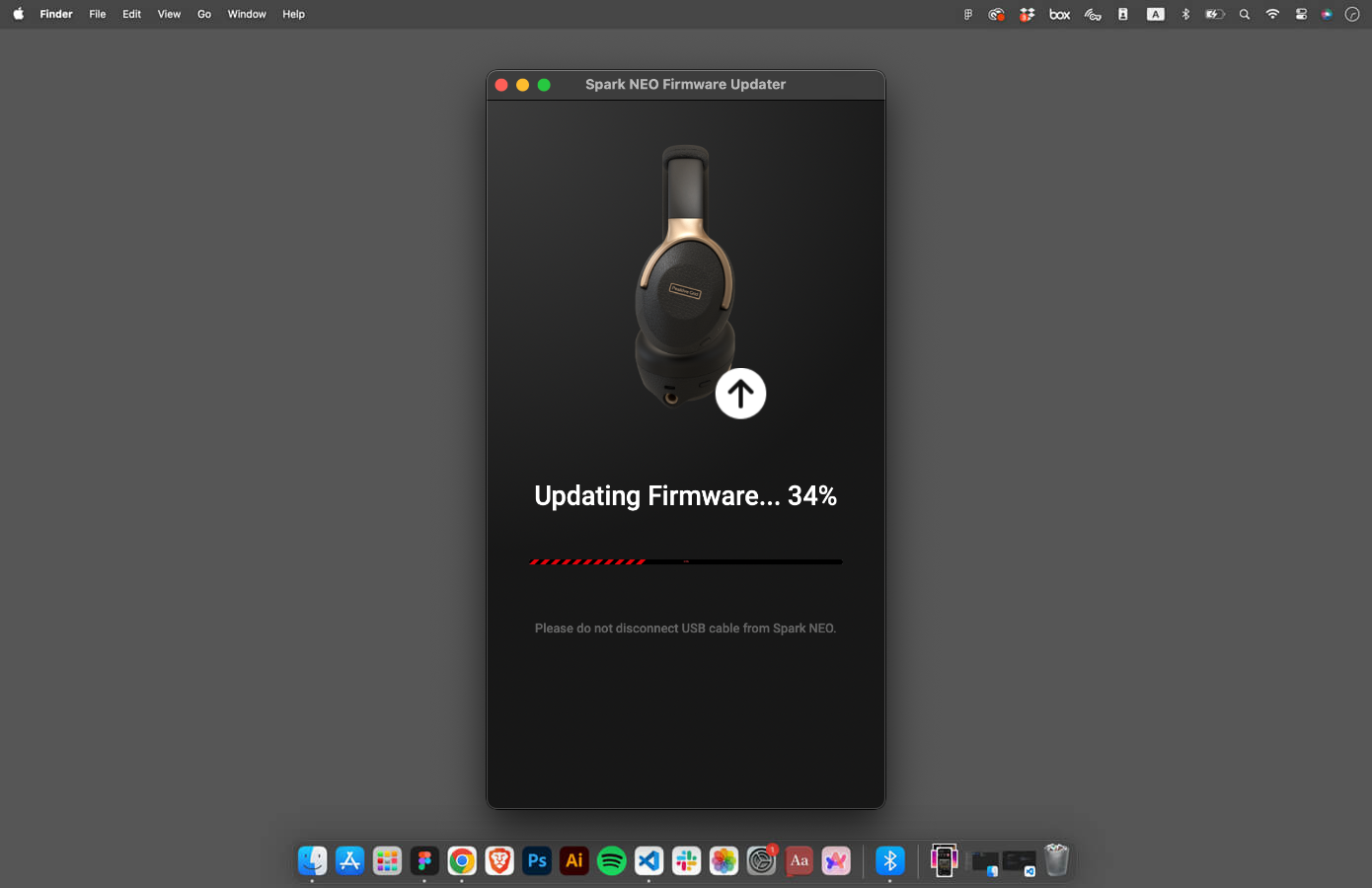Open Spotify from the Dock
Viewport: 1372px width, 888px height.
tap(612, 860)
